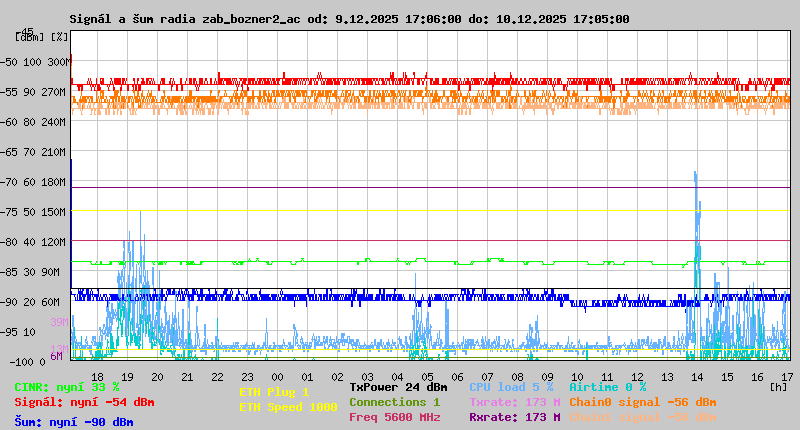Click hour '00' on the time axis
The width and height of the screenshot is (800, 430).
(278, 377)
